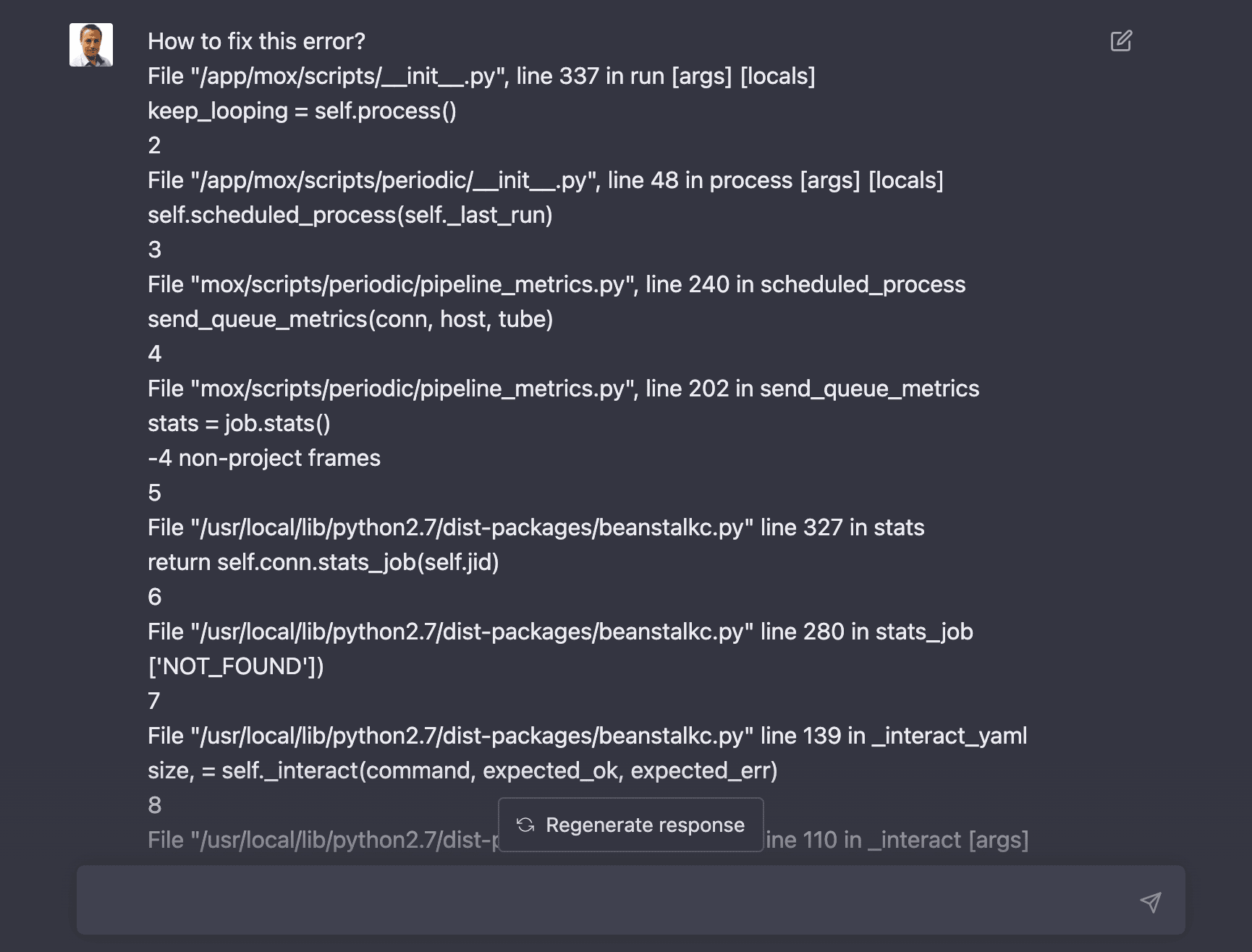Focus the empty message input box
Image resolution: width=1252 pixels, height=952 pixels.
point(601,900)
